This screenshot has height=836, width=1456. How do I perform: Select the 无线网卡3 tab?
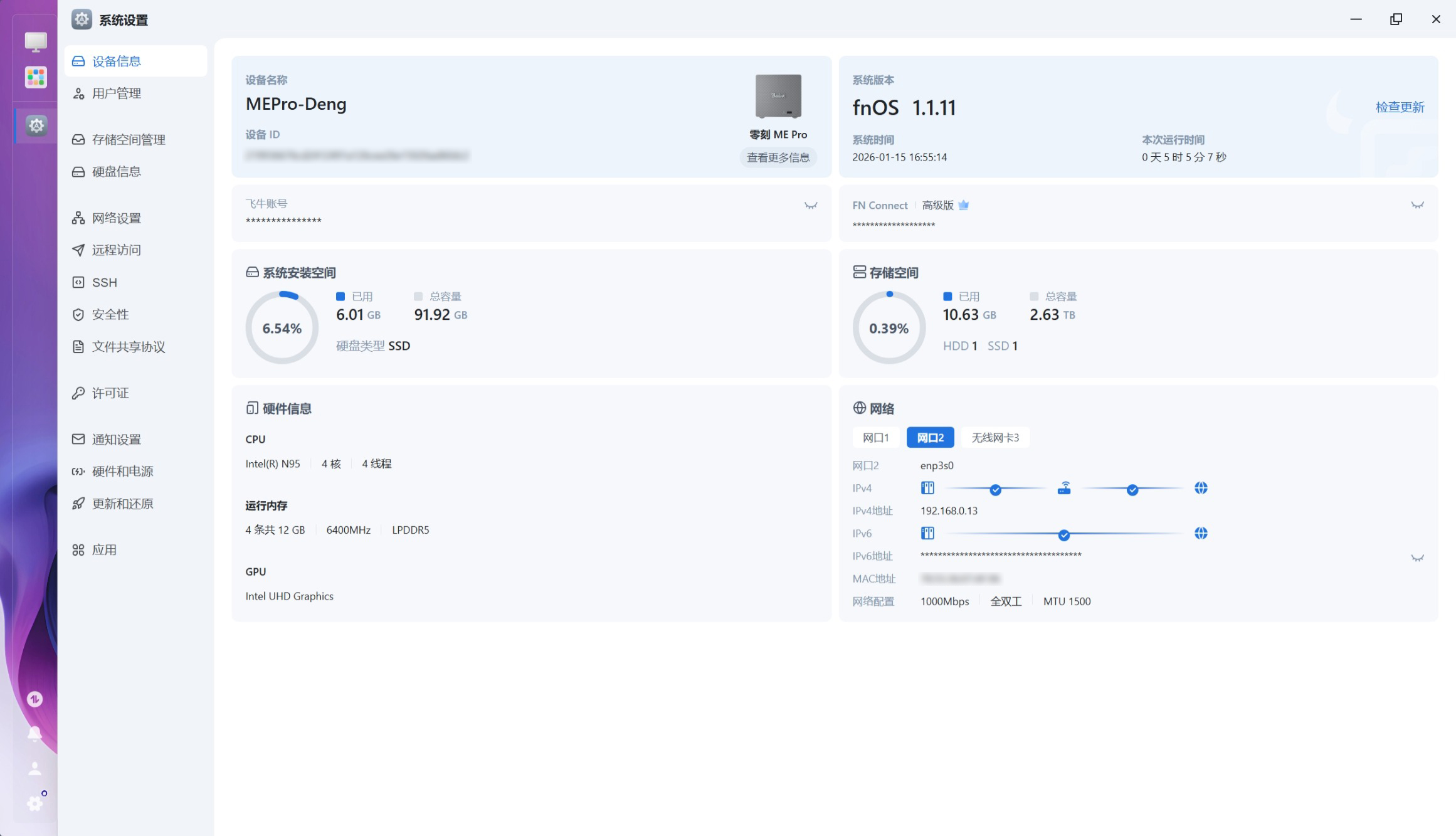pos(995,438)
